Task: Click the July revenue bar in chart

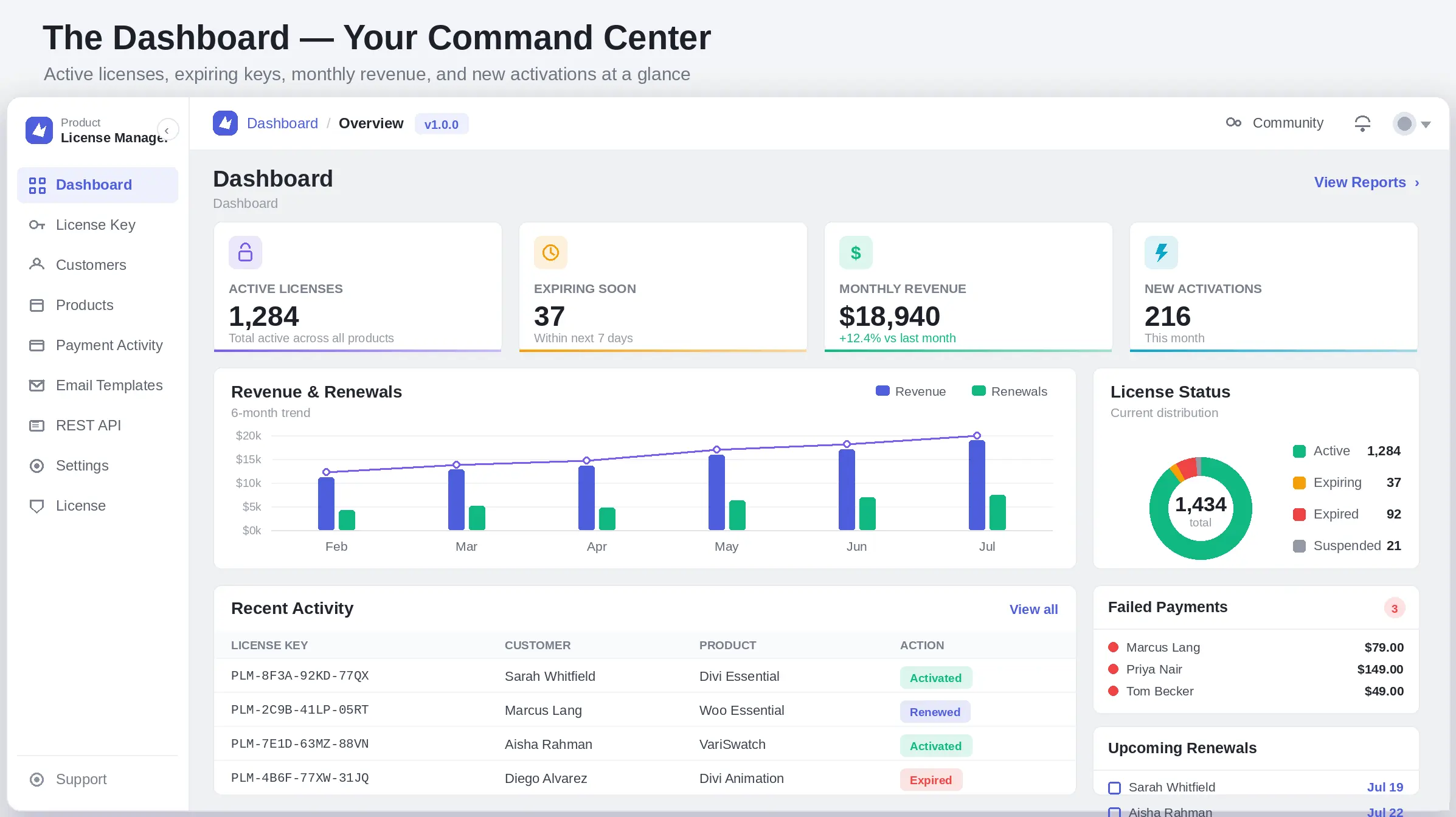Action: coord(977,485)
